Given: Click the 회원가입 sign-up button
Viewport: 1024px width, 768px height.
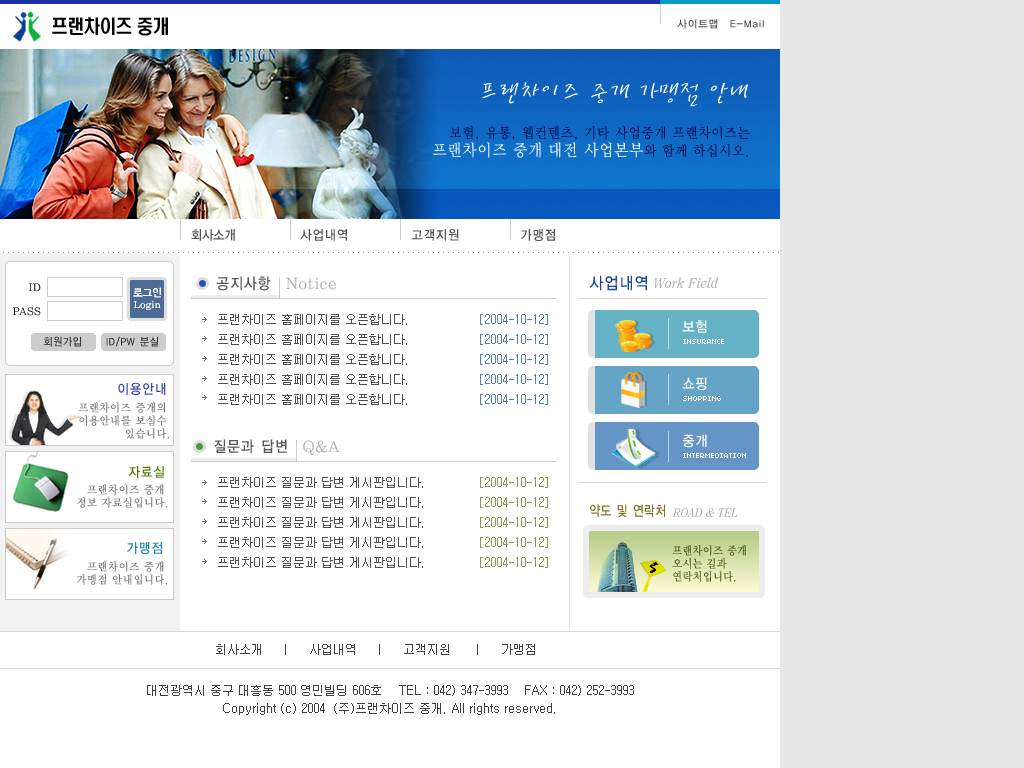Looking at the screenshot, I should click(63, 342).
